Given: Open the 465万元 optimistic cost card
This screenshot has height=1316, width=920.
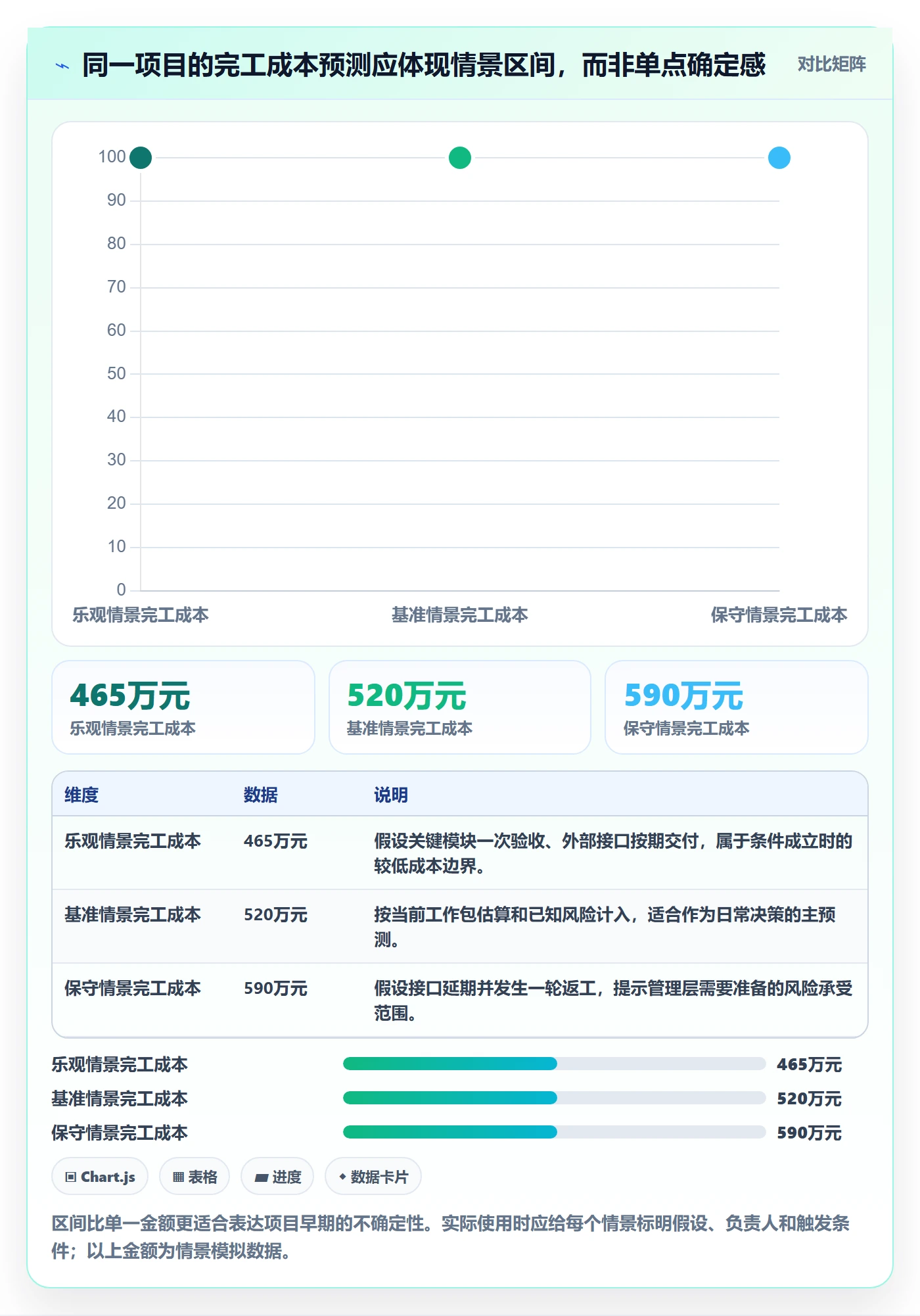Looking at the screenshot, I should pyautogui.click(x=183, y=707).
